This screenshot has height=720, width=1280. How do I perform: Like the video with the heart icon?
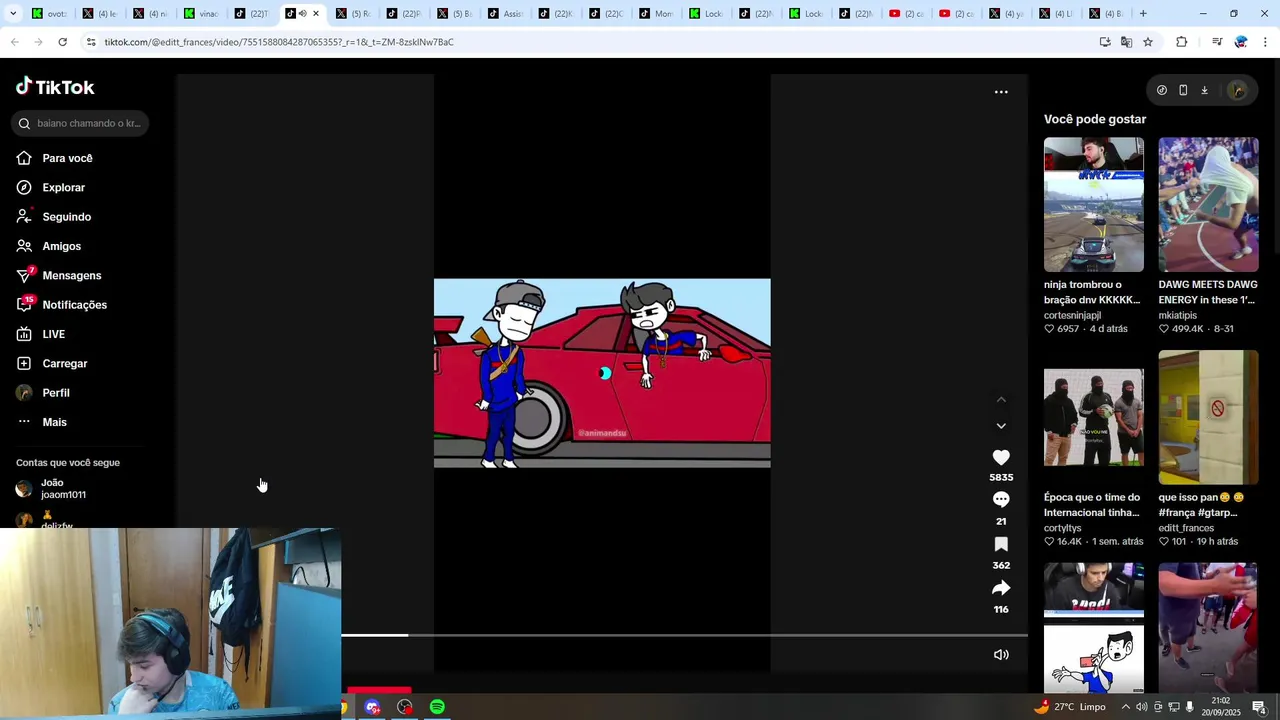tap(1001, 457)
